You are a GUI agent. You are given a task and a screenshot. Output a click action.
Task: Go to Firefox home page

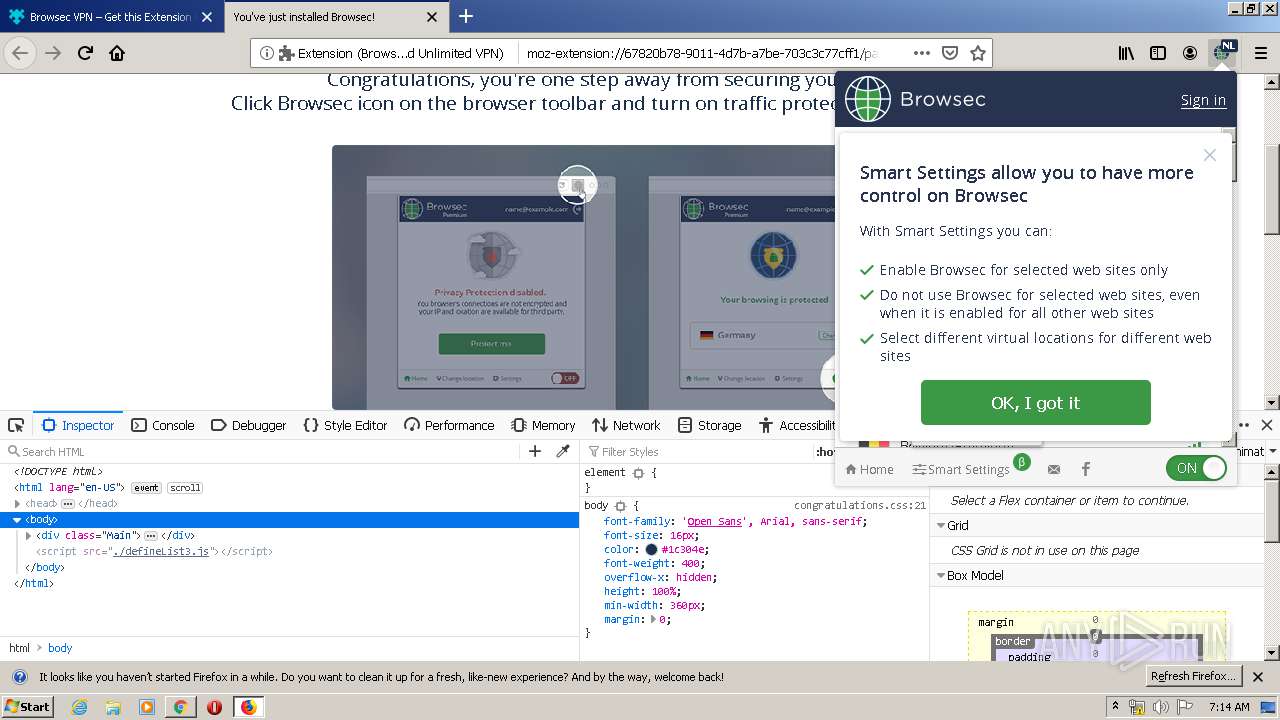click(117, 53)
